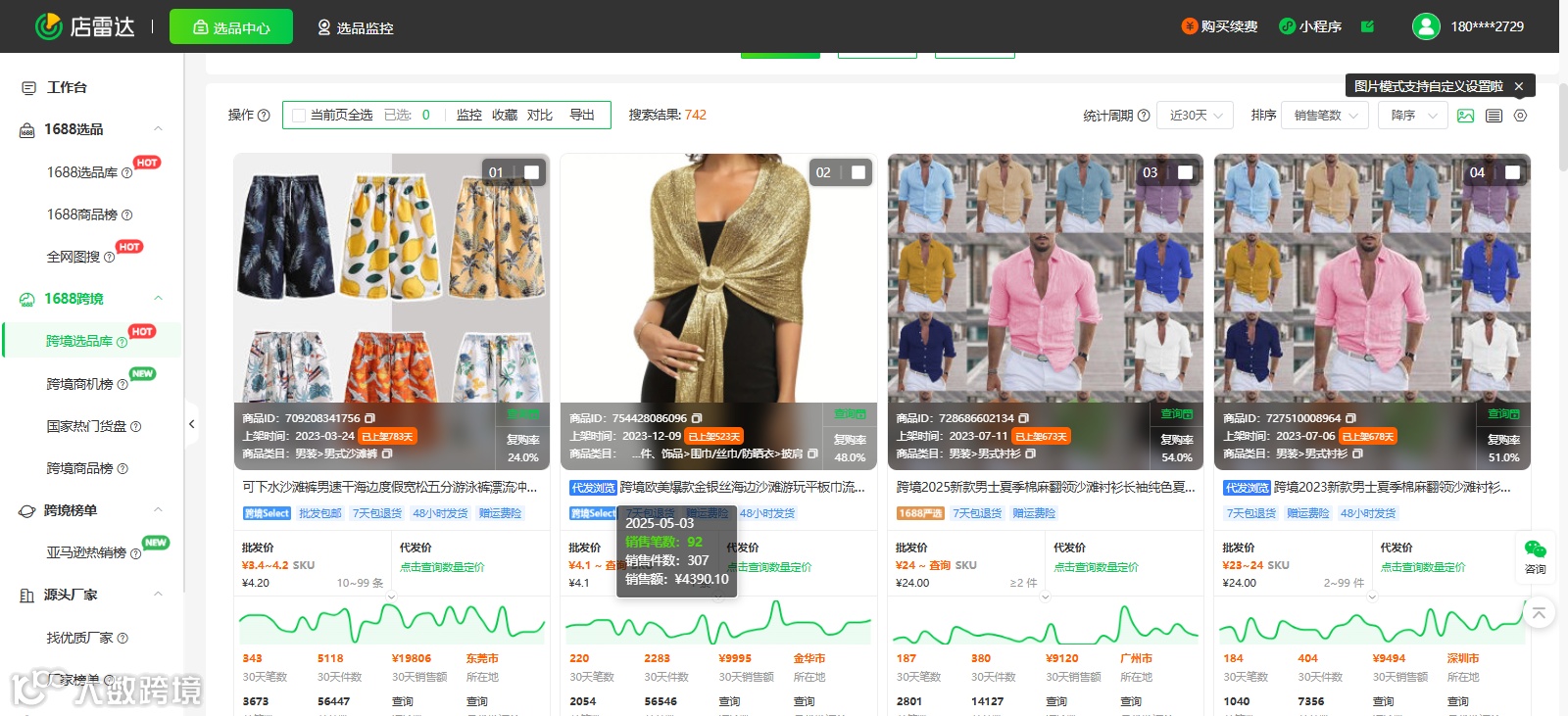Viewport: 1568px width, 716px height.
Task: Click 工作台 workbench icon
Action: 28,88
